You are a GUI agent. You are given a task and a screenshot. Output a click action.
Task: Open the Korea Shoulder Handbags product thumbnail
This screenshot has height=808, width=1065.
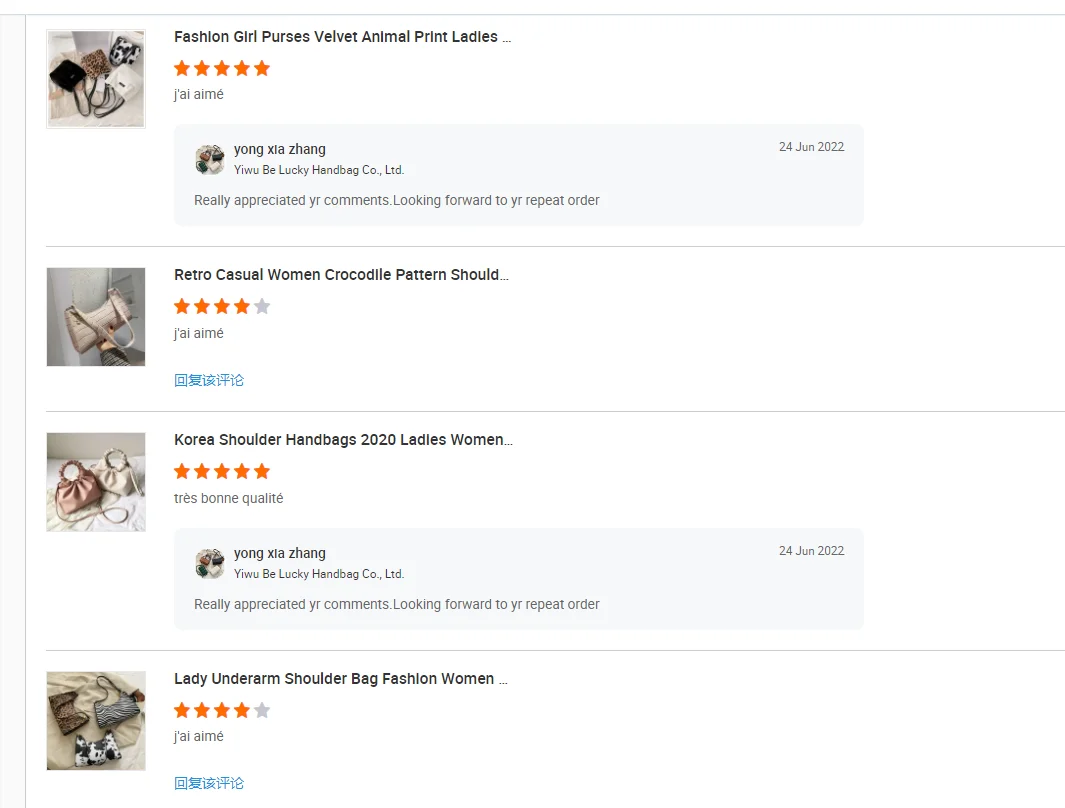pyautogui.click(x=96, y=482)
